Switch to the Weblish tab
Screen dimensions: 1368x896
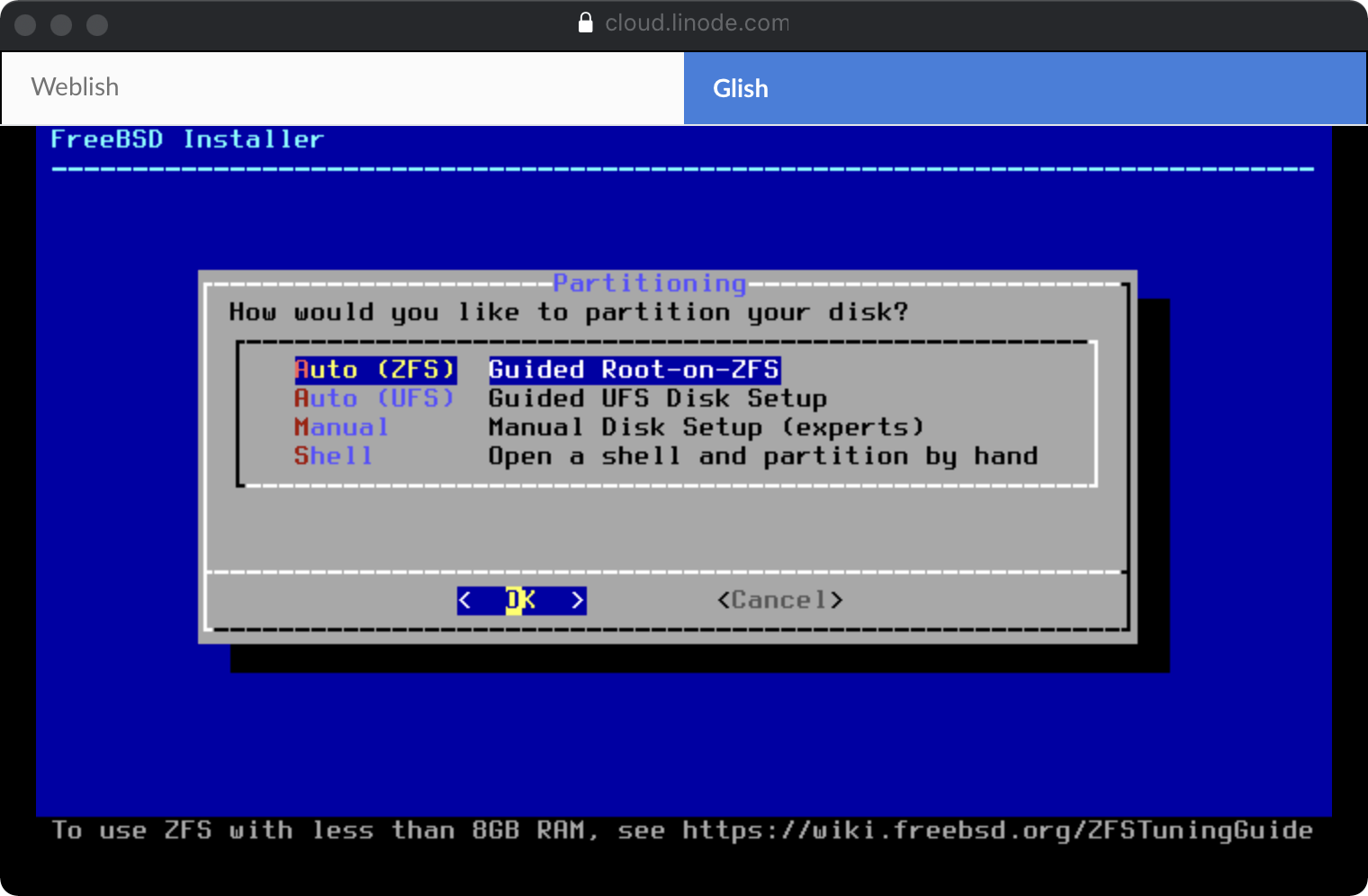(342, 87)
